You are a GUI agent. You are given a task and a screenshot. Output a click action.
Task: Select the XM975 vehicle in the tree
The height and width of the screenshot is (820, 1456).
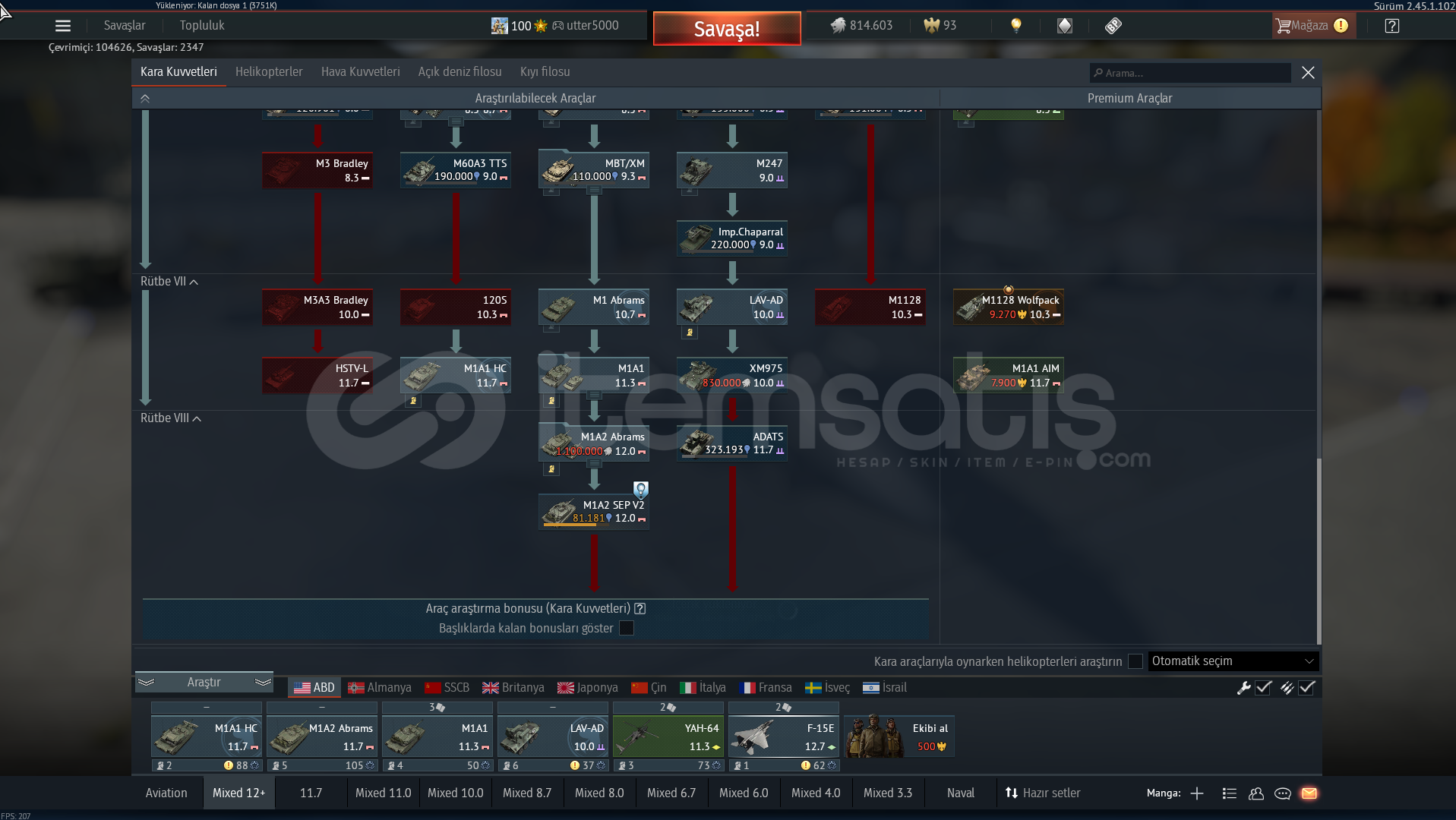pos(732,375)
